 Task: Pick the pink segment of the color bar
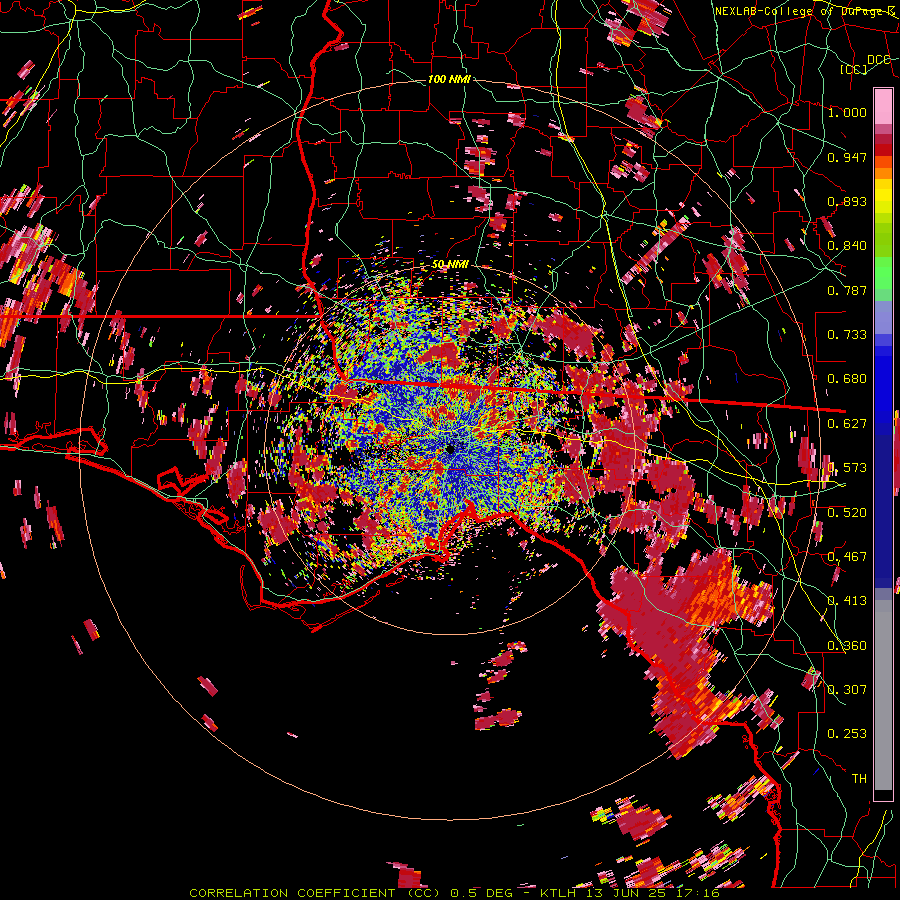pyautogui.click(x=883, y=106)
